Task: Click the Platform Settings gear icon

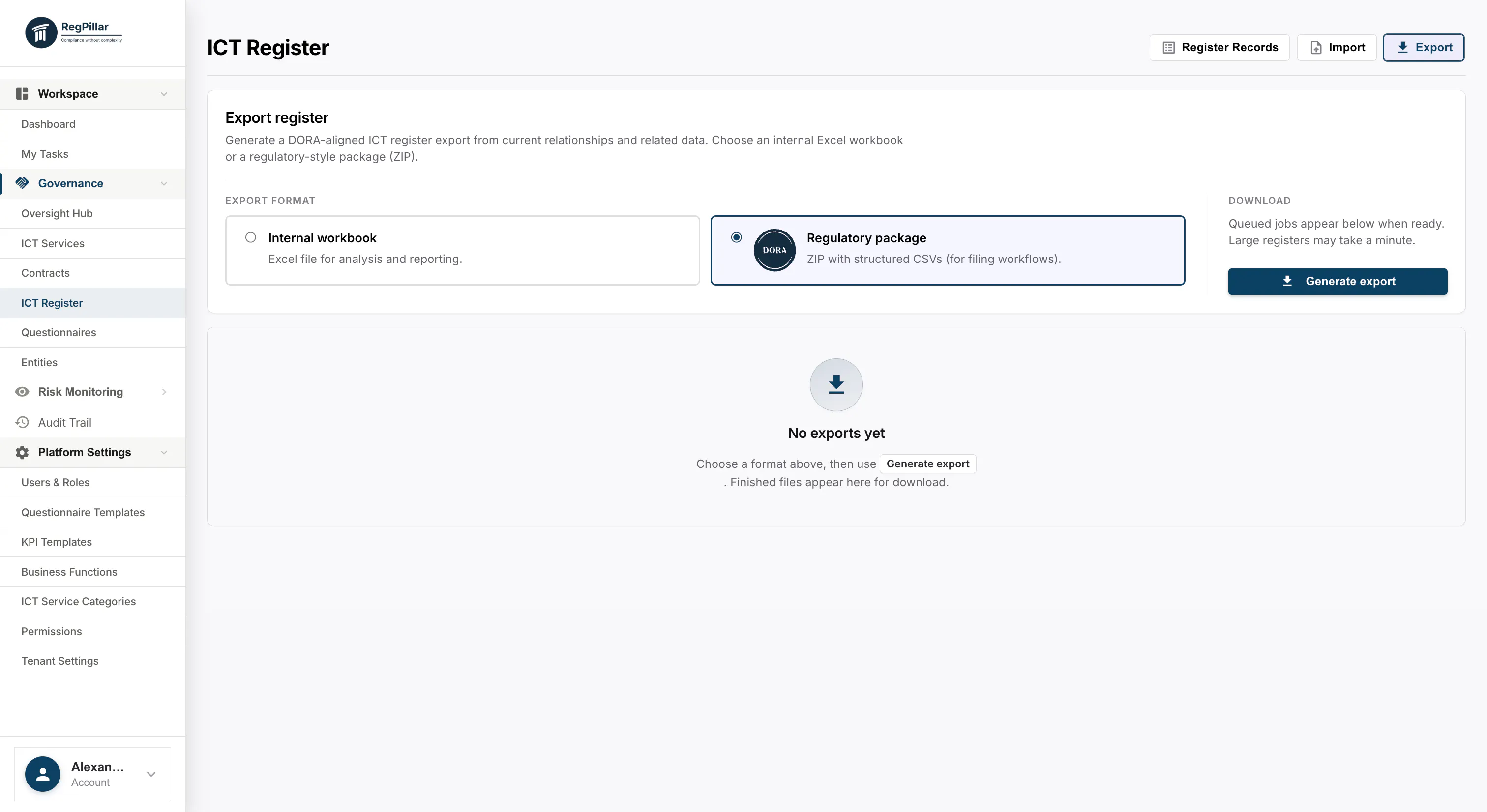Action: [22, 453]
